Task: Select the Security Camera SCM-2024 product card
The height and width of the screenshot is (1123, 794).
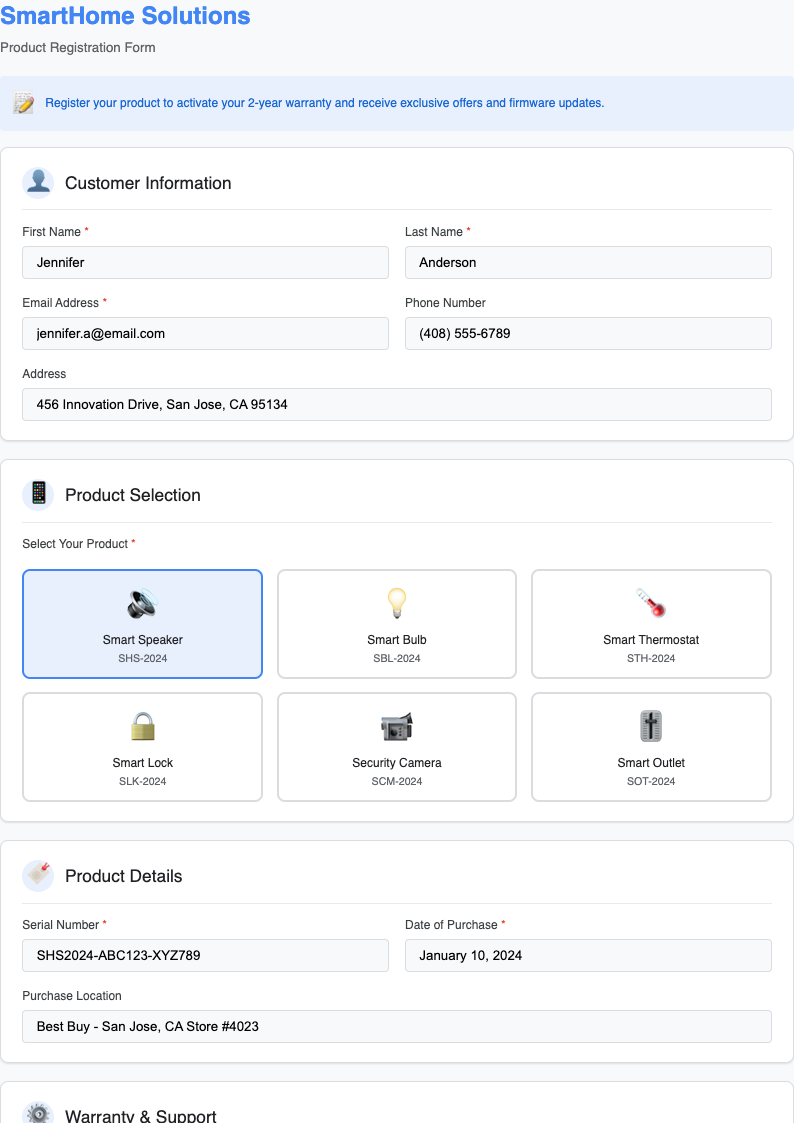Action: tap(396, 747)
